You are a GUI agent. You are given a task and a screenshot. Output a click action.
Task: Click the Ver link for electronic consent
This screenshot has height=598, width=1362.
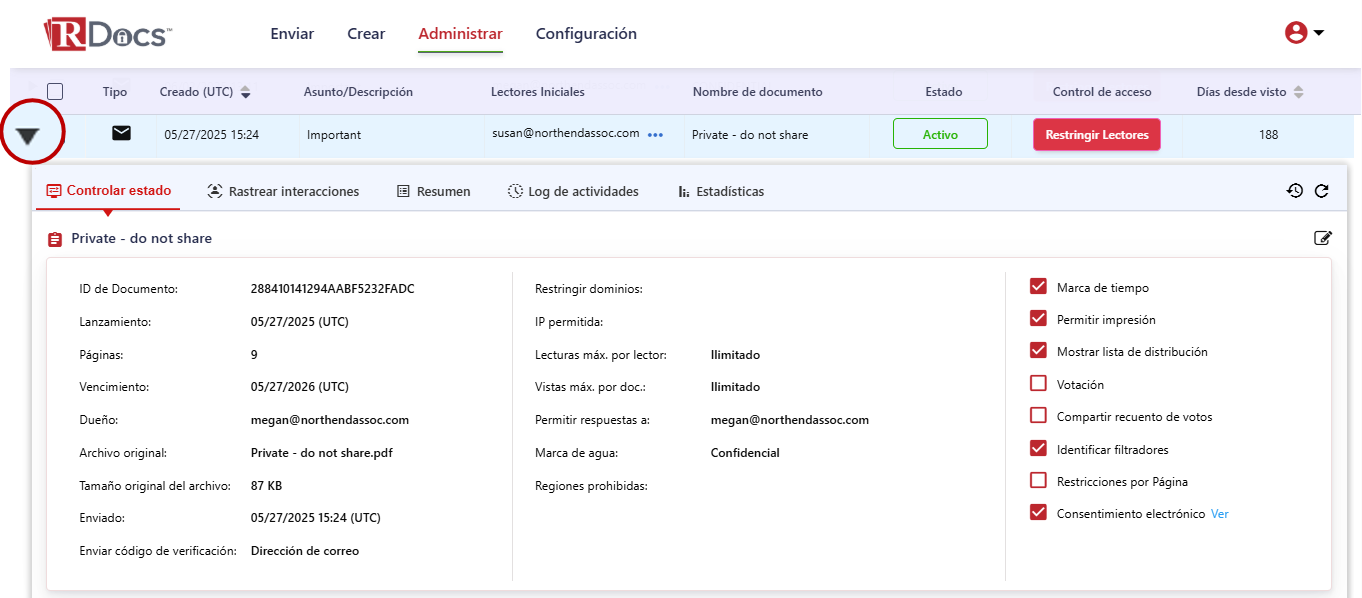[x=1219, y=514]
